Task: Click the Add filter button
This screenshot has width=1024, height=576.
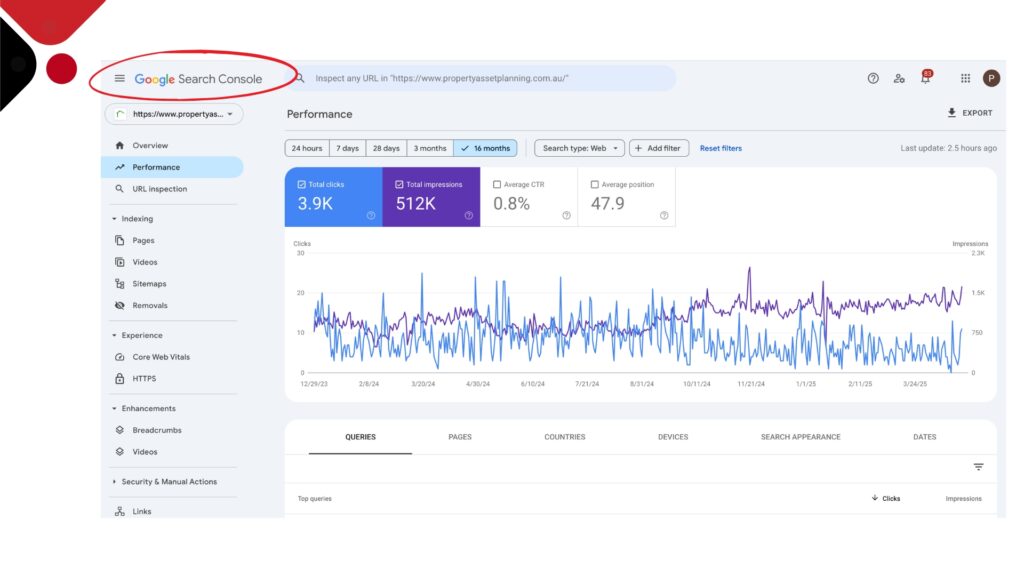Action: pyautogui.click(x=658, y=148)
